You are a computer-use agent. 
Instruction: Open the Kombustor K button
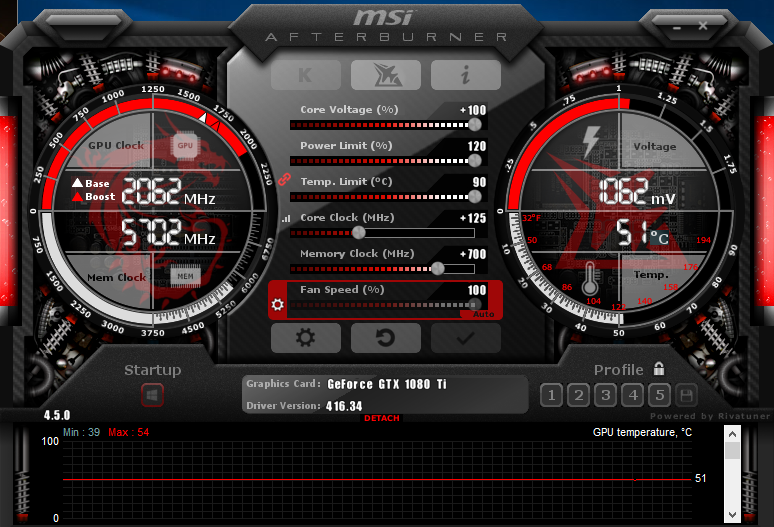tap(306, 75)
